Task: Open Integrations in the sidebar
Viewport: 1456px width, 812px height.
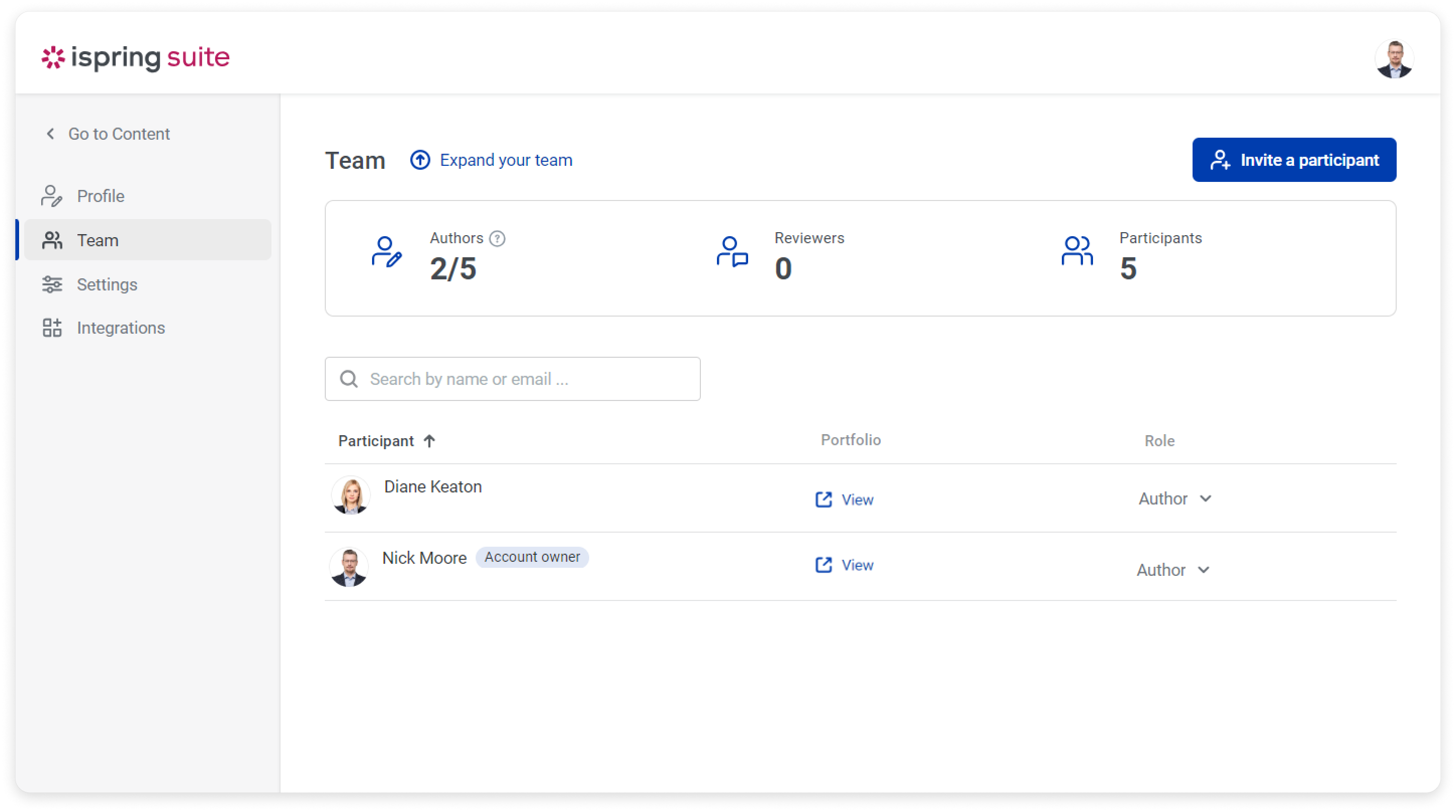Action: 120,328
